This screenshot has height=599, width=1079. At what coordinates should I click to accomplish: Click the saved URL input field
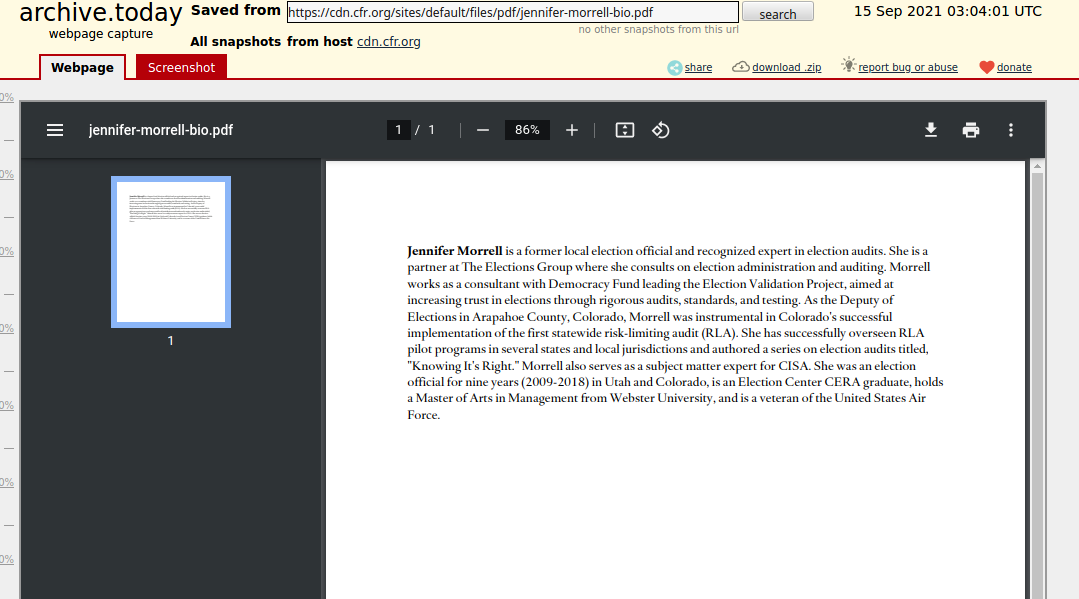(513, 12)
